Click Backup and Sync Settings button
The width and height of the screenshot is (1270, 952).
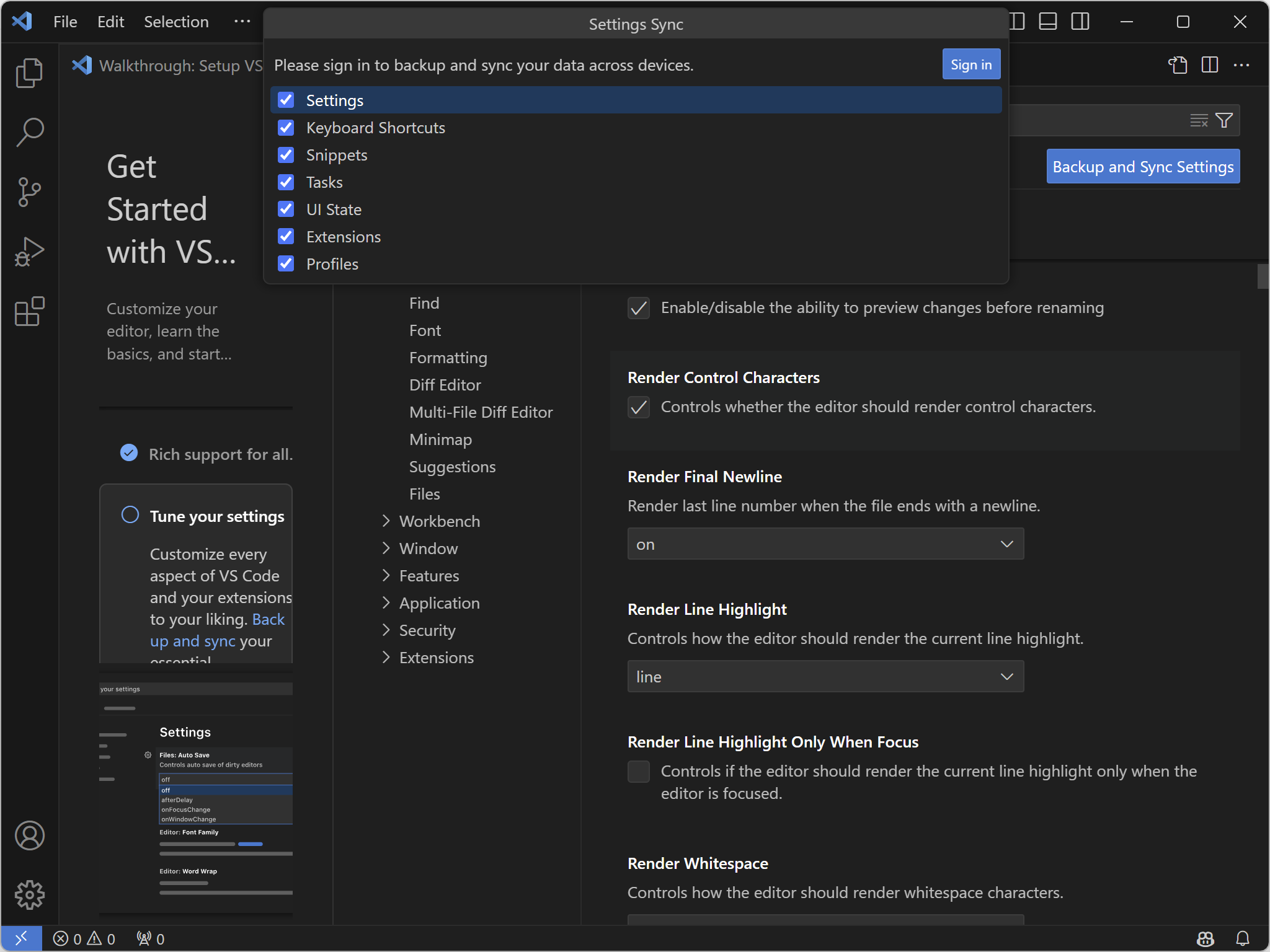coord(1143,167)
